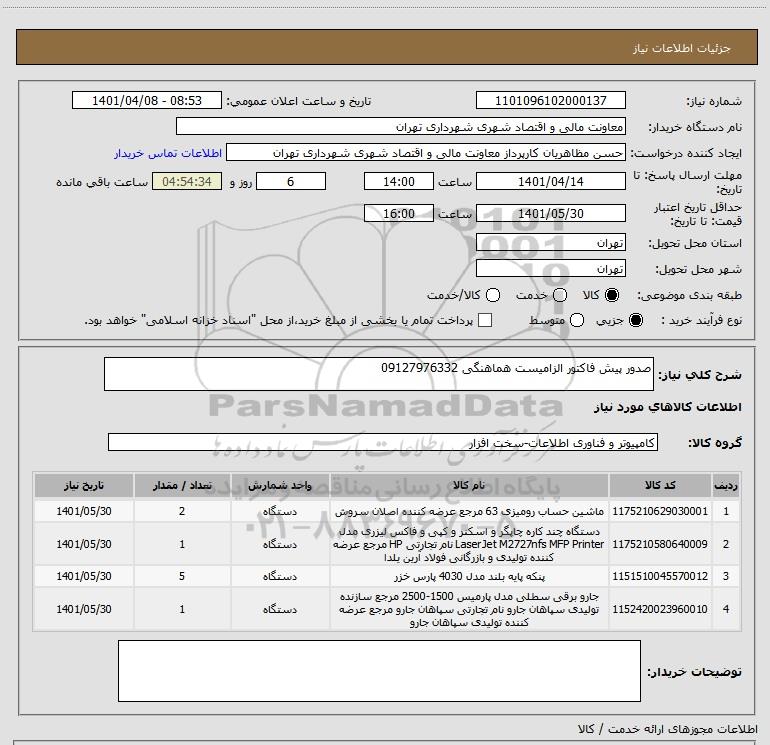Click product code 1175210580640009

(660, 544)
